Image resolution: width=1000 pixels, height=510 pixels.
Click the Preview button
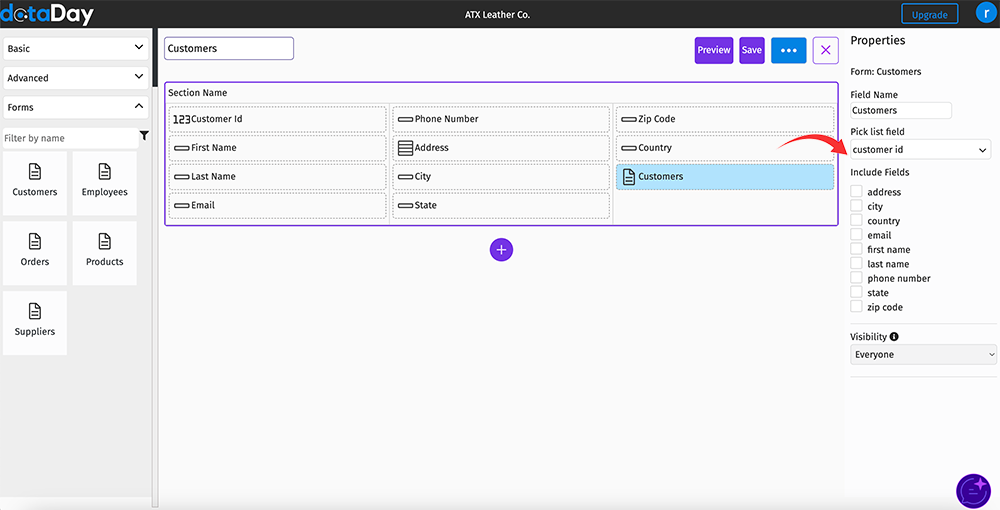click(x=714, y=50)
